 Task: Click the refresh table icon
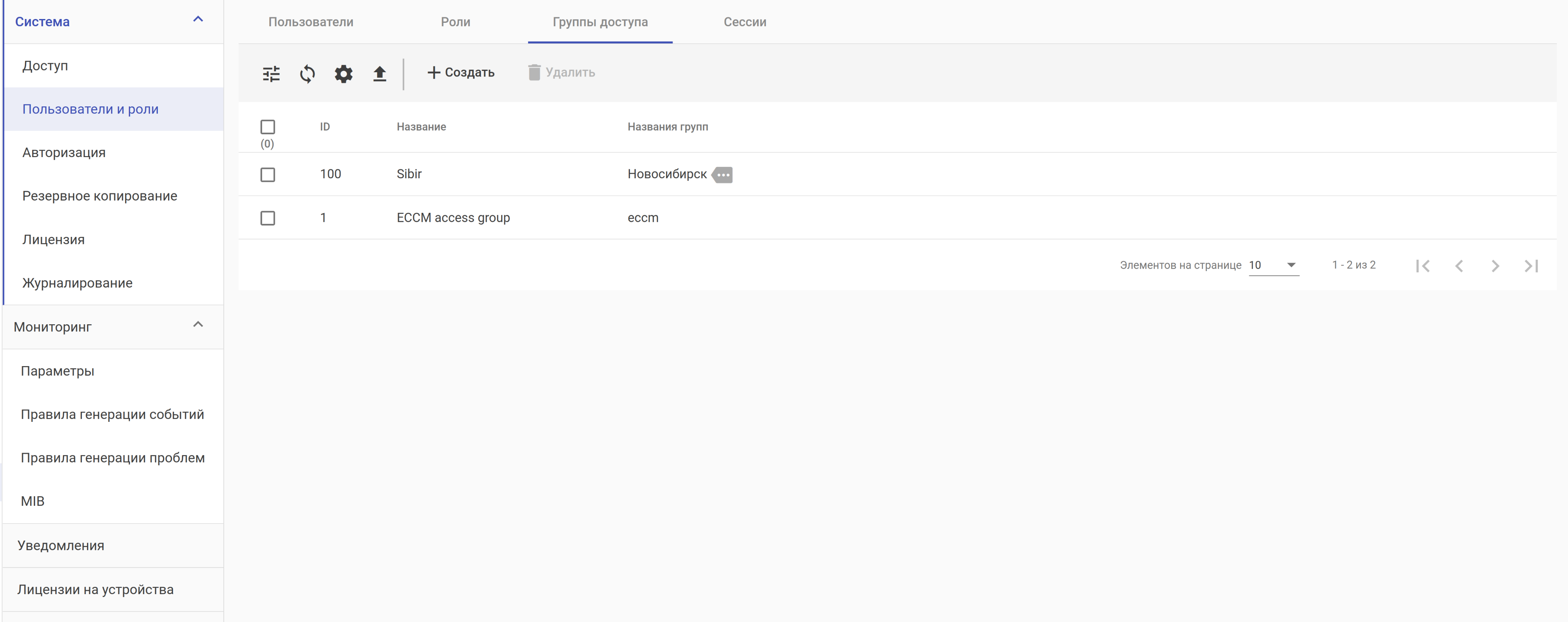point(307,73)
